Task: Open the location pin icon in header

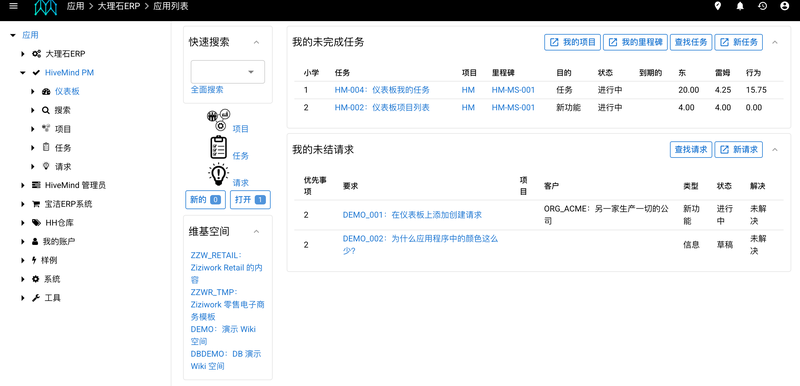Action: (718, 6)
